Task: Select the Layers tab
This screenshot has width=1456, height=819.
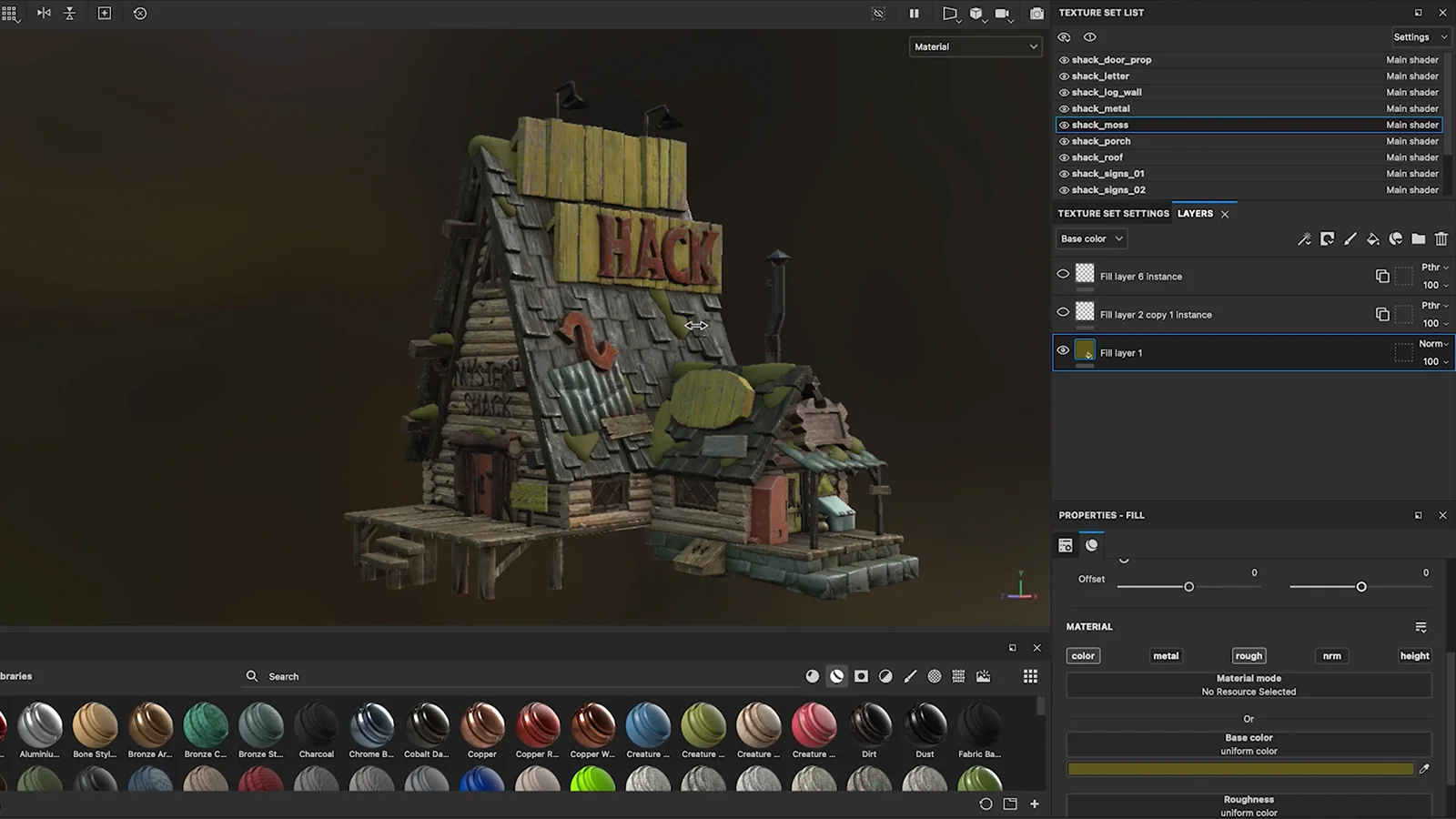Action: click(1195, 213)
